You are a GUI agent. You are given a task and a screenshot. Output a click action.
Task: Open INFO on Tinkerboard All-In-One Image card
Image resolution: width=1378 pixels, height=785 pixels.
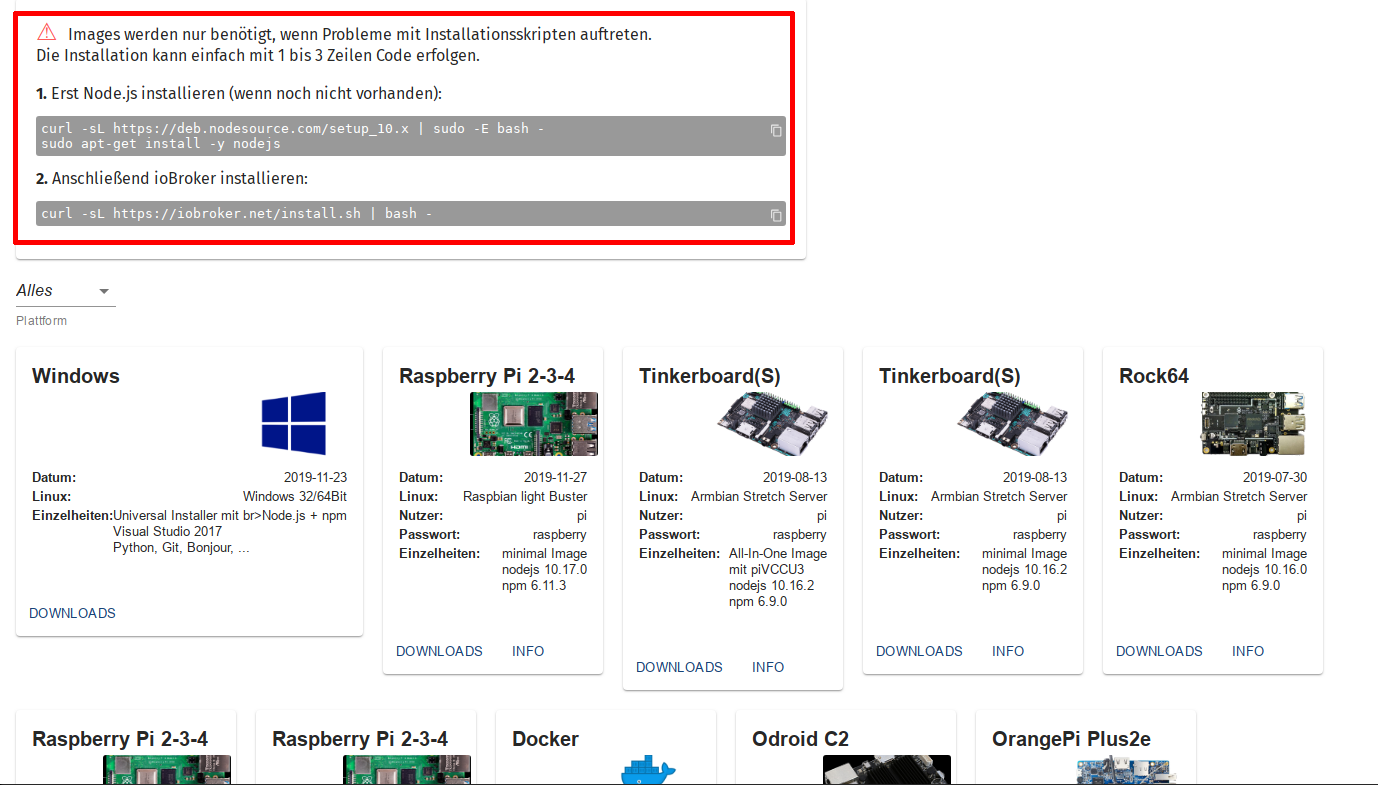[768, 667]
